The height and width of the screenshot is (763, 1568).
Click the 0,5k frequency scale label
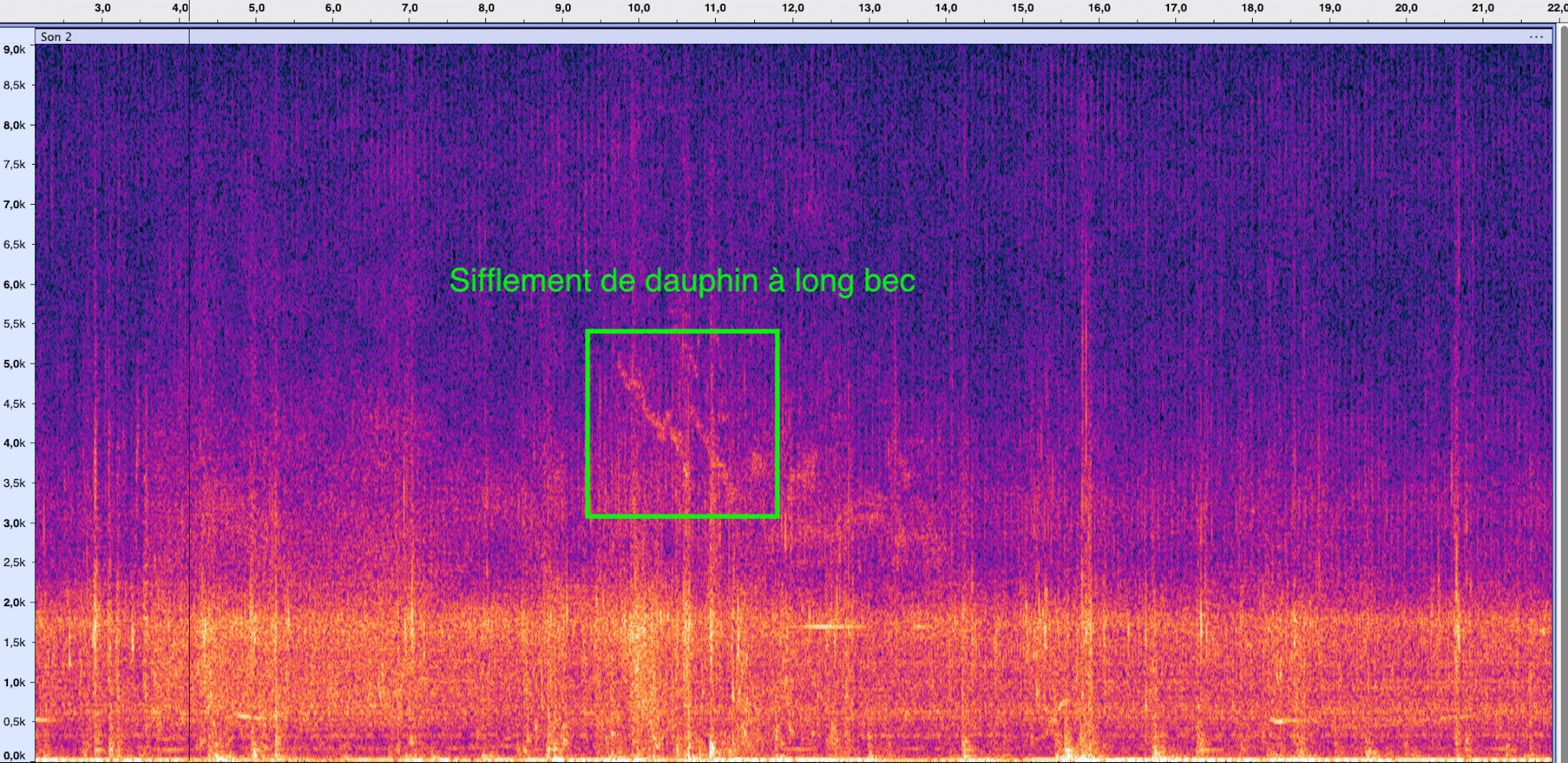click(x=14, y=721)
